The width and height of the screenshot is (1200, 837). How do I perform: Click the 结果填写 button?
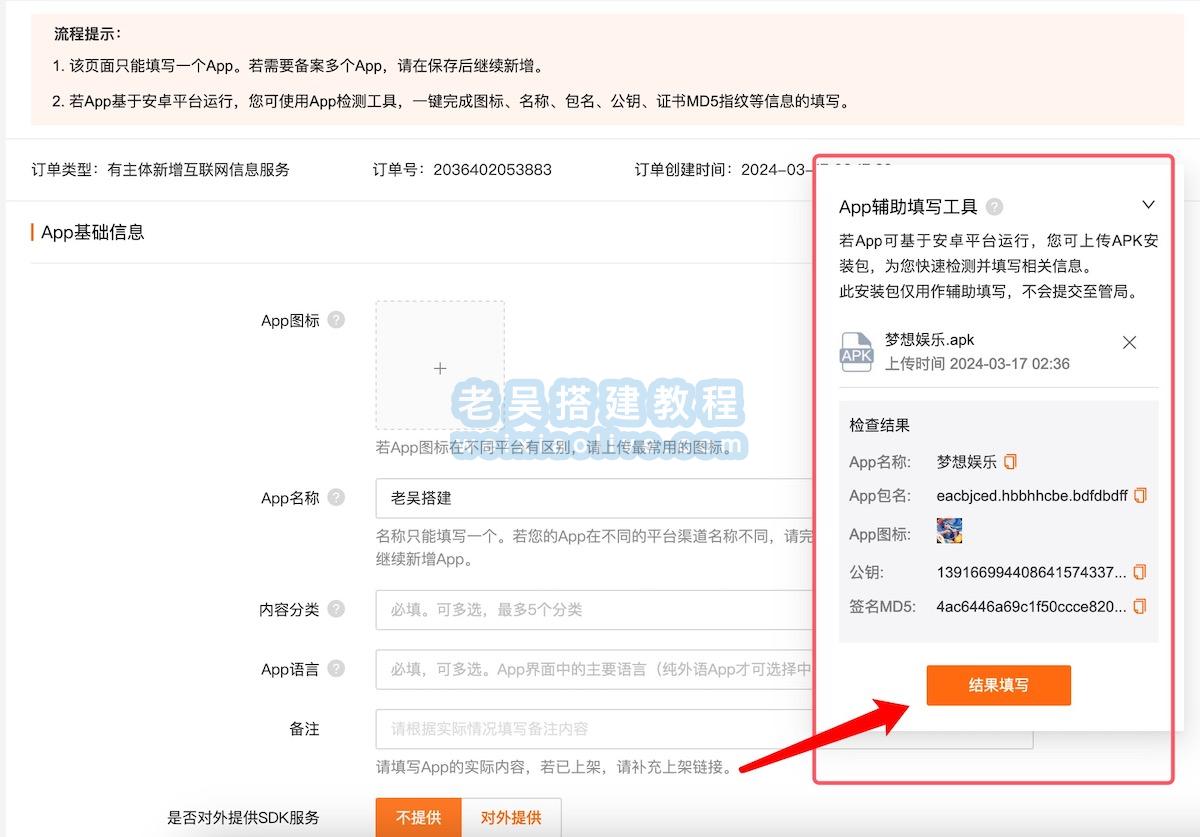click(x=997, y=686)
